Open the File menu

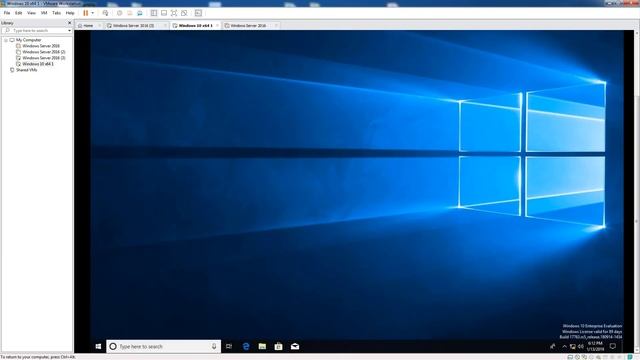[x=7, y=13]
